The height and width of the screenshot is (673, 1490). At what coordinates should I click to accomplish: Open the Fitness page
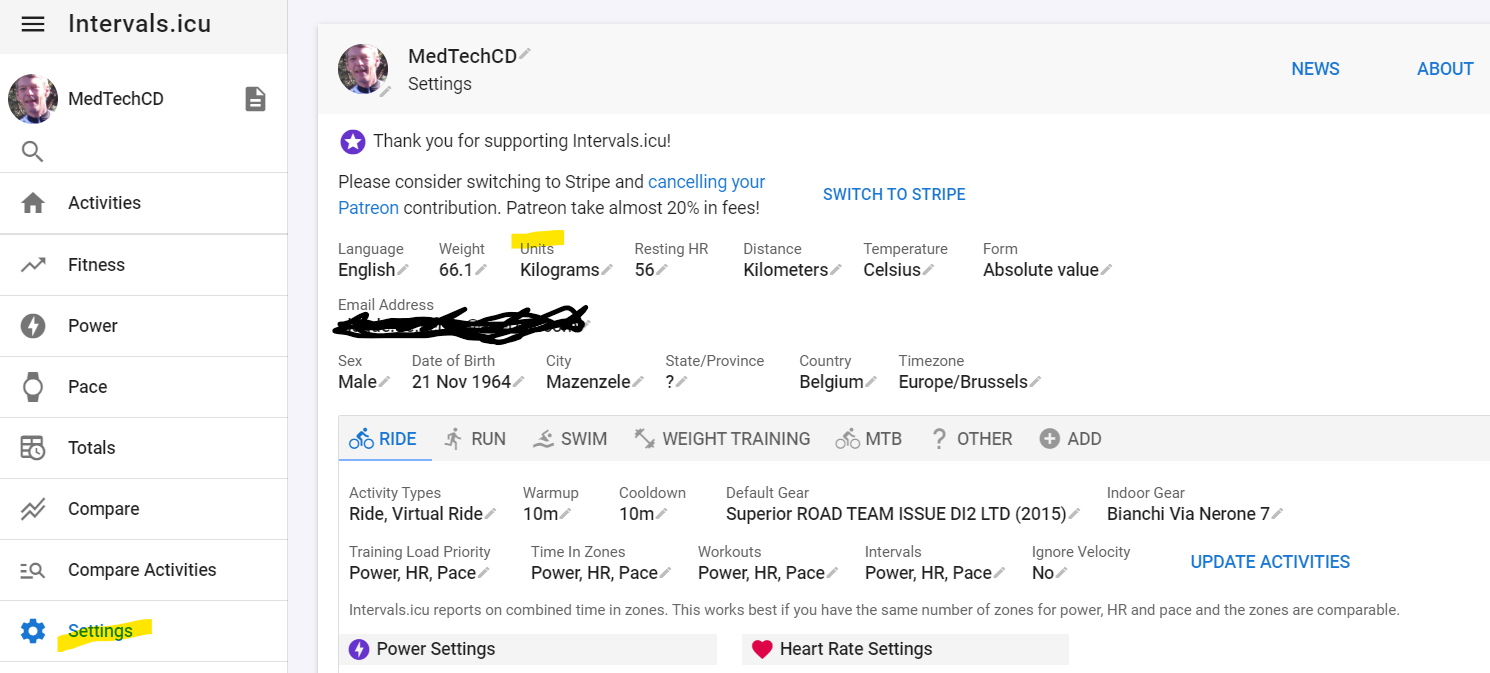(x=144, y=265)
